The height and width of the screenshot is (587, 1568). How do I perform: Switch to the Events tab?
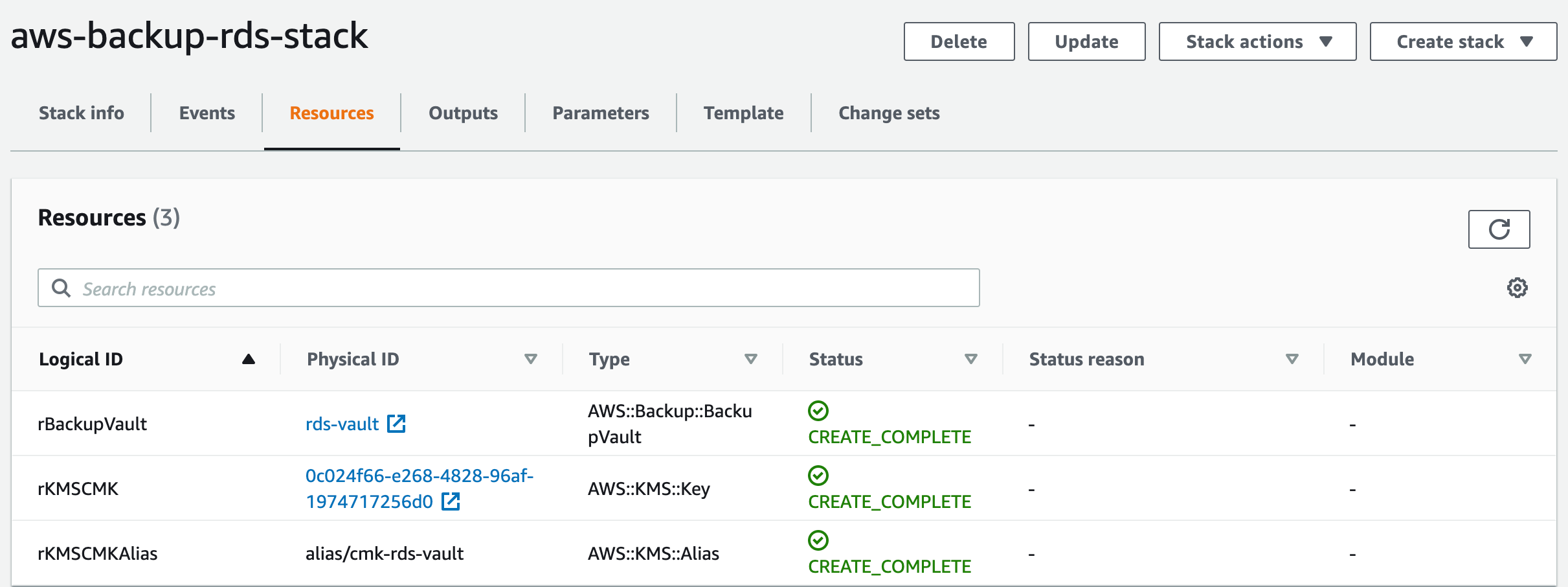coord(207,113)
